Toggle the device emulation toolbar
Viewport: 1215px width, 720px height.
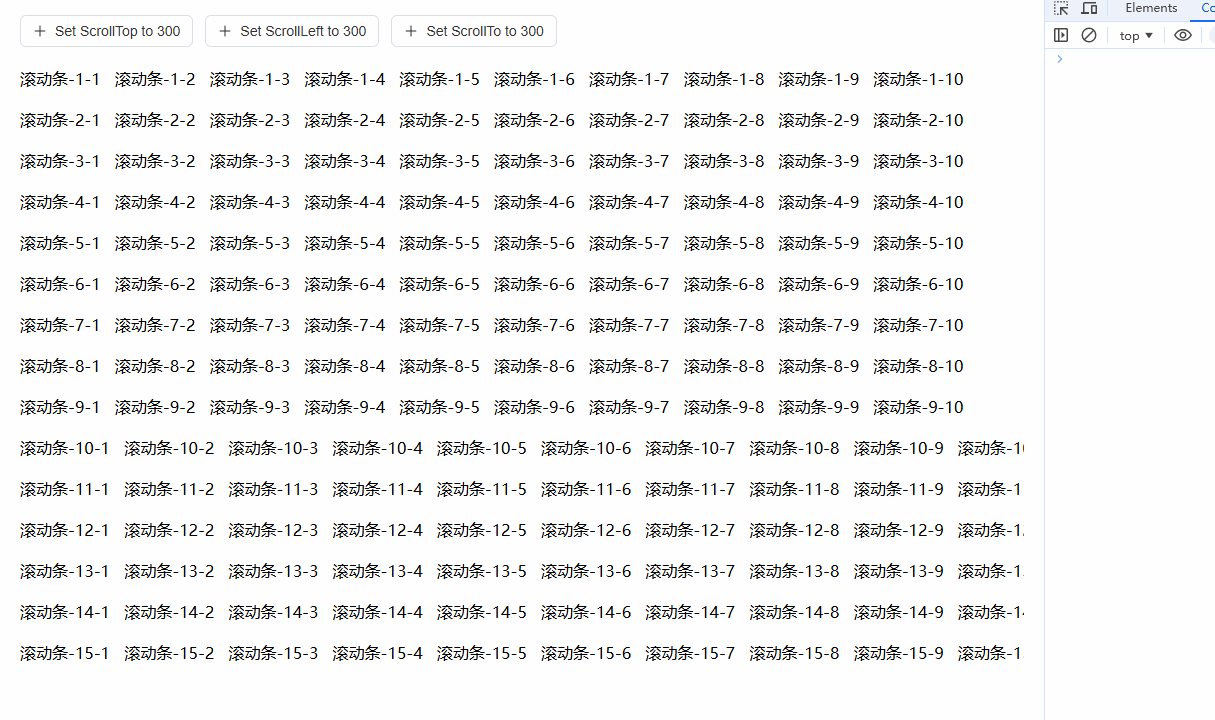pos(1089,9)
